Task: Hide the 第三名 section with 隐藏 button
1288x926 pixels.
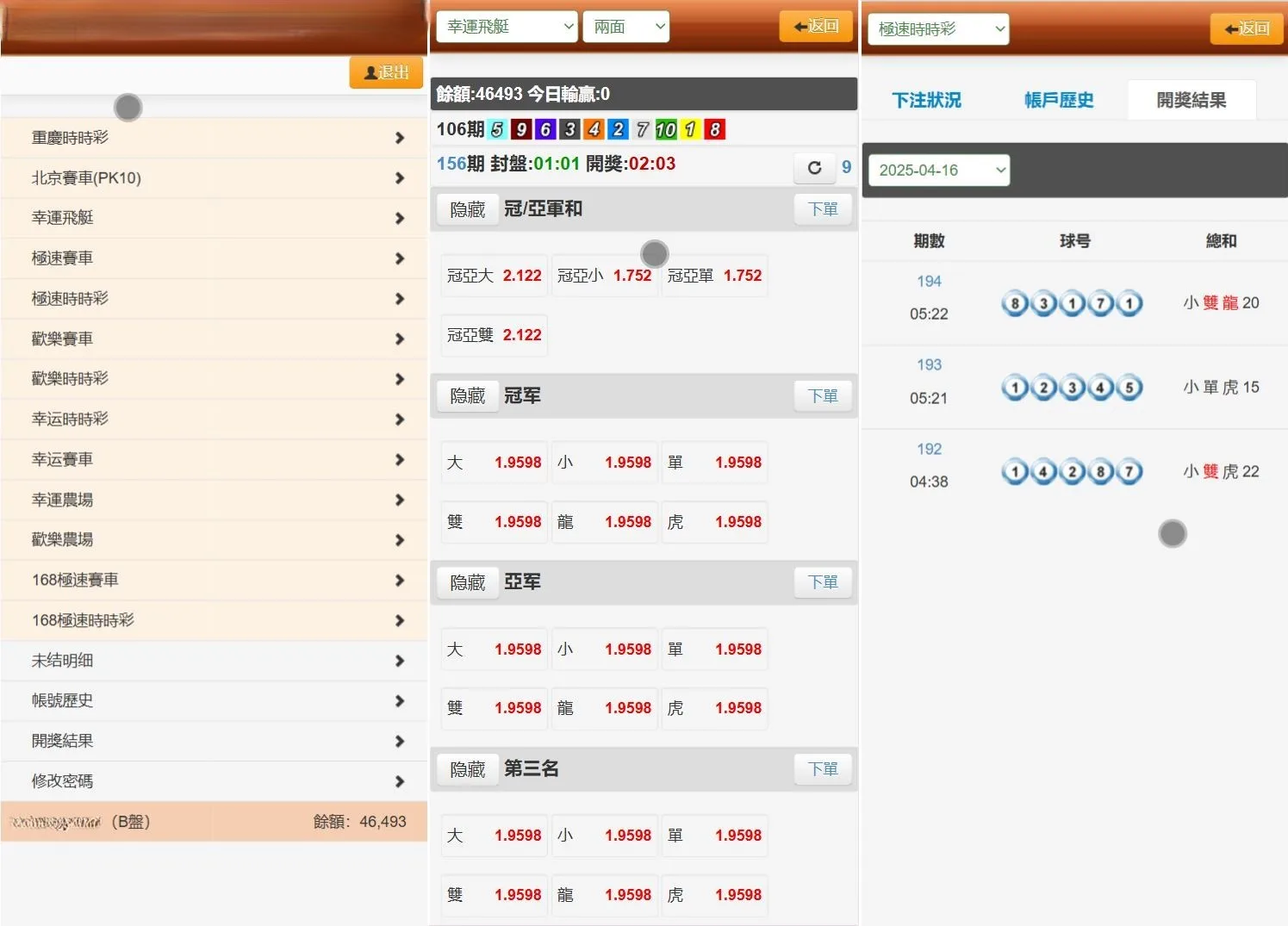Action: 467,769
